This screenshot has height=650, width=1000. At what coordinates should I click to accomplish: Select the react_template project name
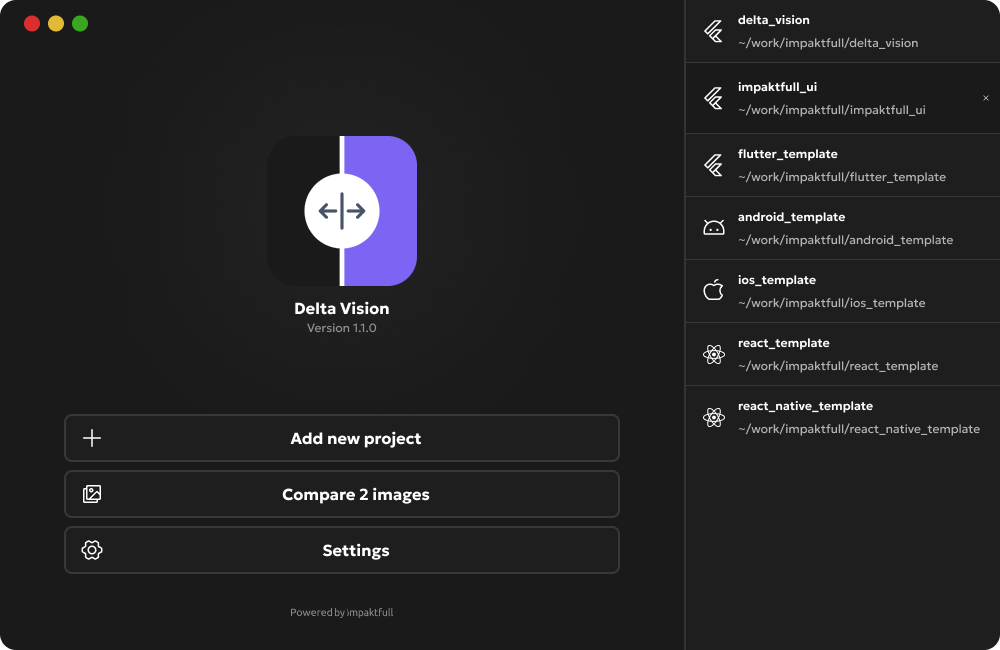click(784, 343)
